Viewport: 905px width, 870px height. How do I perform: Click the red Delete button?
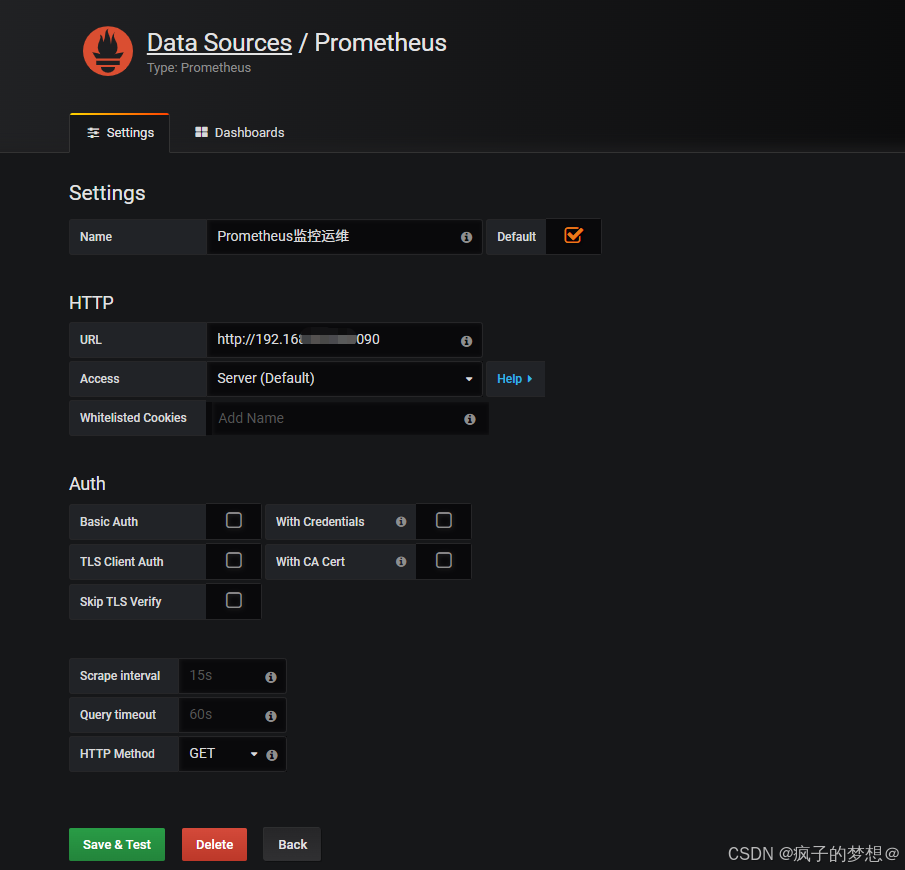pos(215,845)
